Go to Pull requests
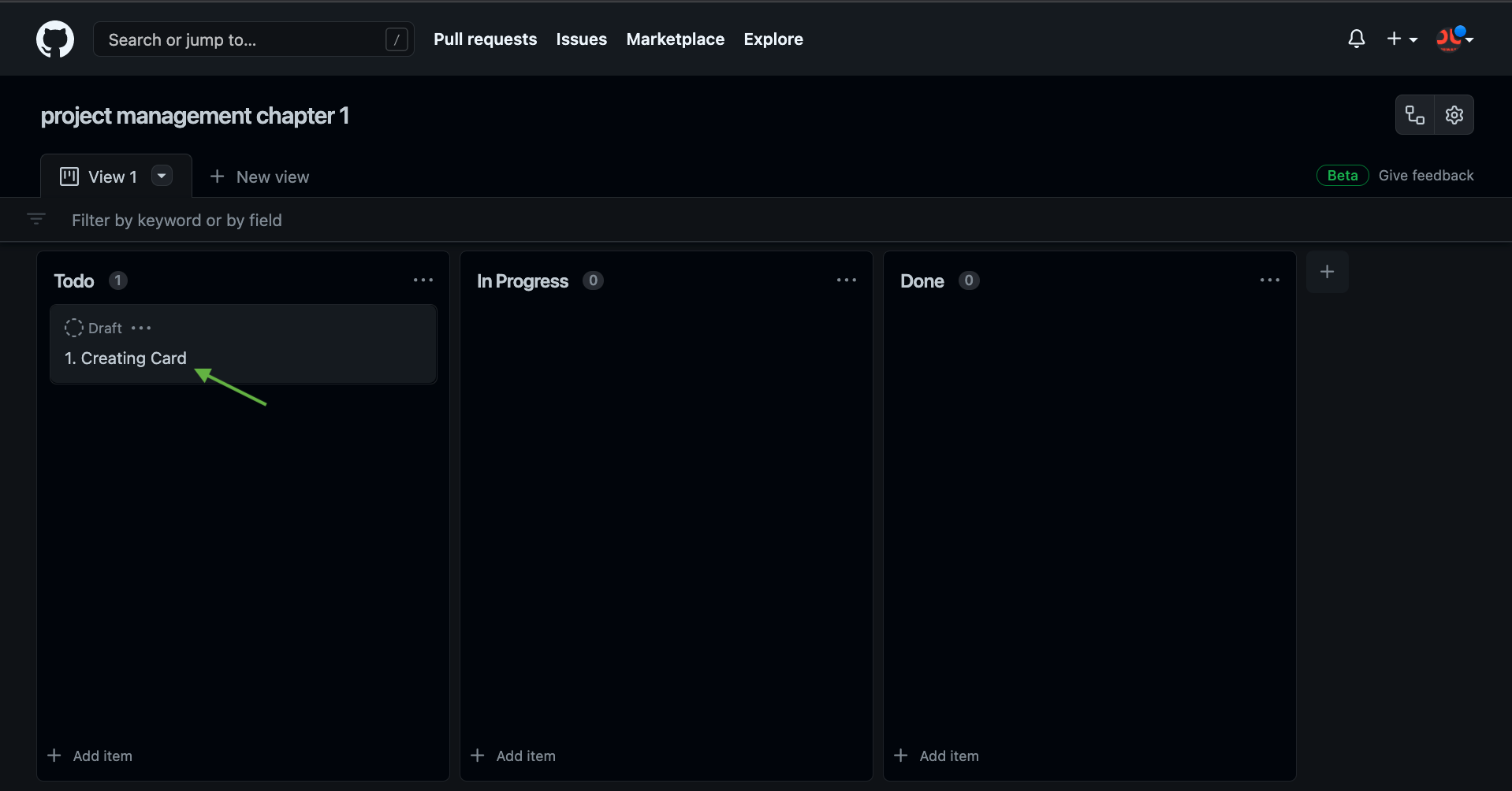Screen dimensions: 1512x791 pyautogui.click(x=485, y=39)
